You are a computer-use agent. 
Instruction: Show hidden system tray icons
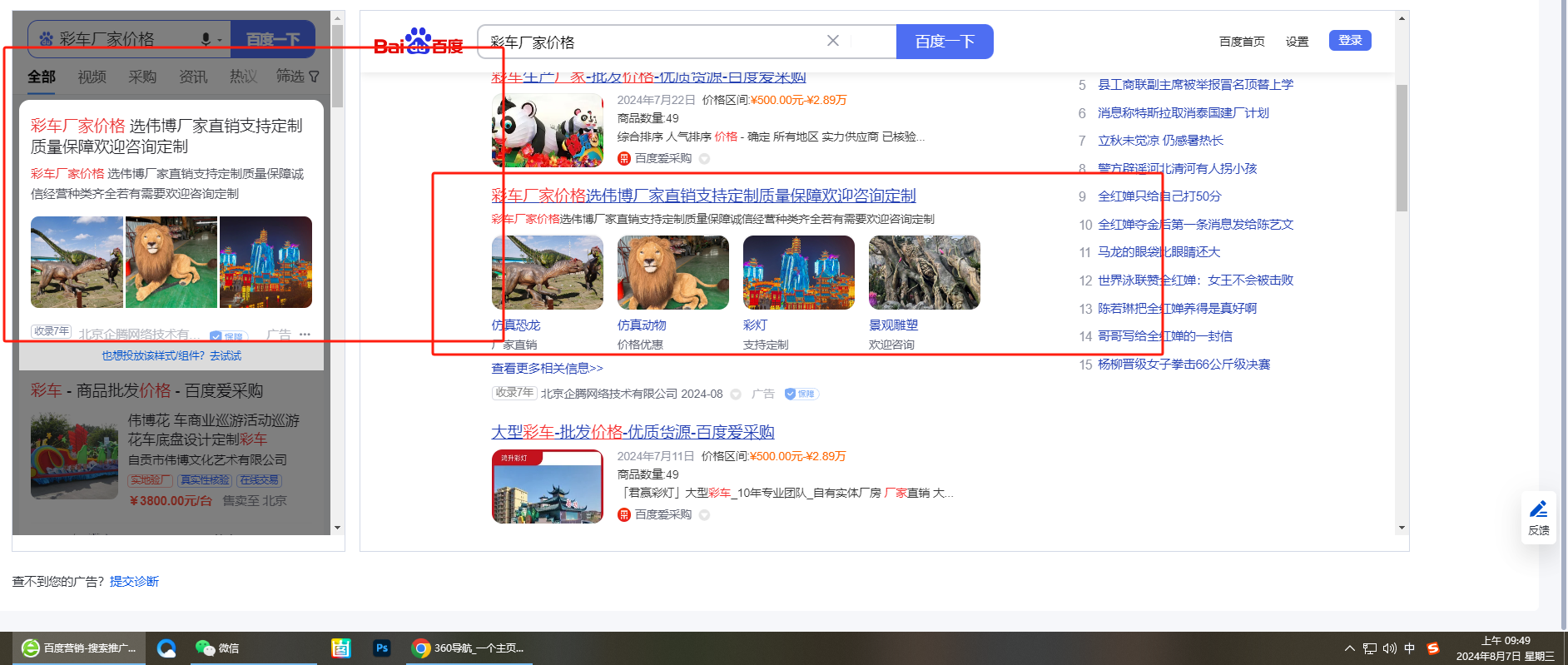pyautogui.click(x=1349, y=648)
